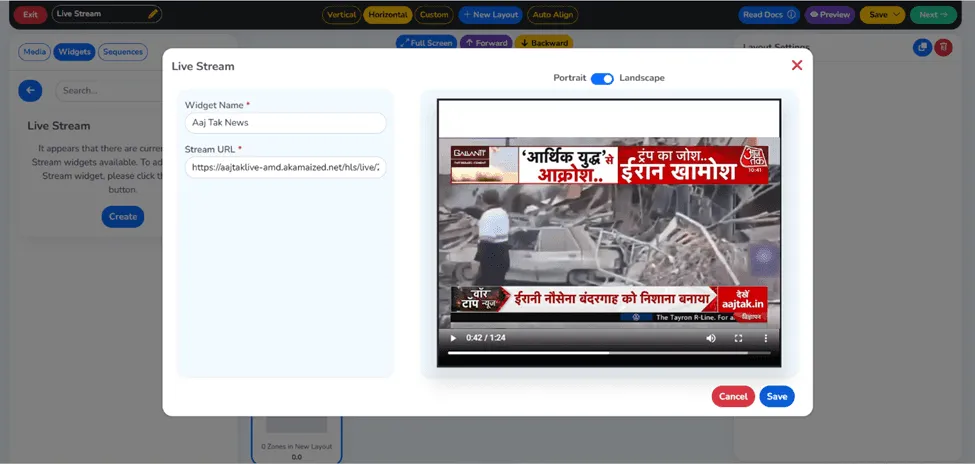Screen dimensions: 975x464
Task: Close the Live Stream dialog with X
Action: pyautogui.click(x=797, y=65)
